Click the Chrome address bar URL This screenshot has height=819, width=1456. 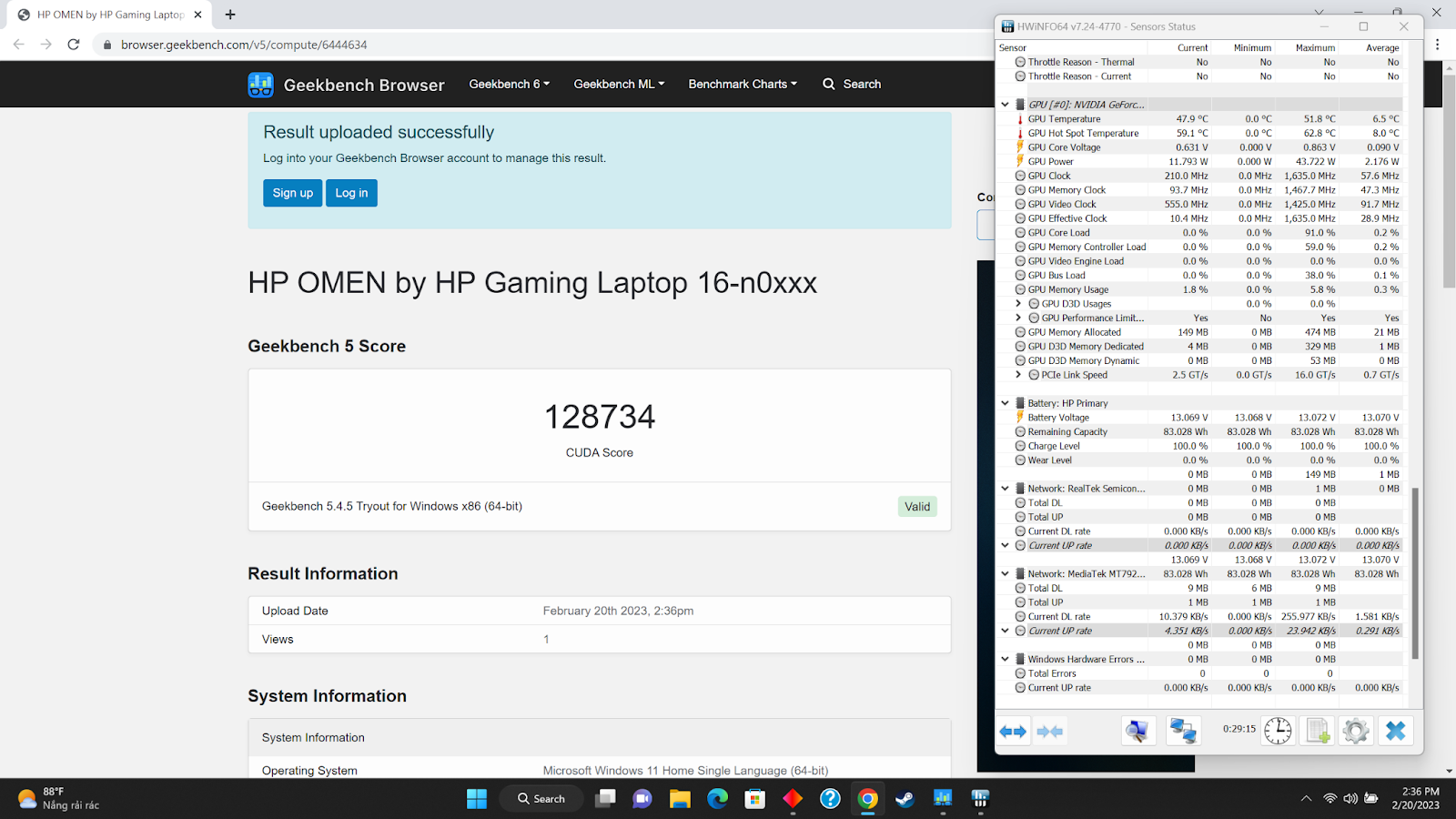[x=244, y=45]
